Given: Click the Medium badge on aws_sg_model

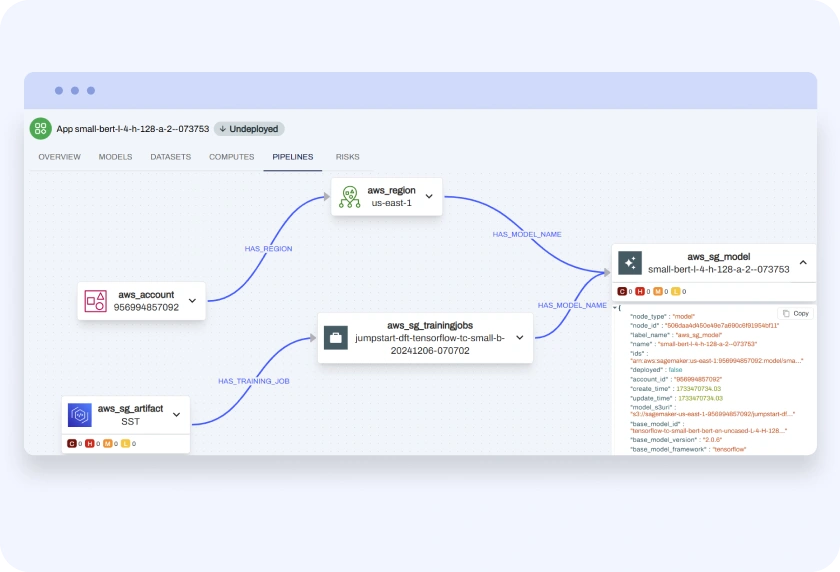Looking at the screenshot, I should point(657,291).
